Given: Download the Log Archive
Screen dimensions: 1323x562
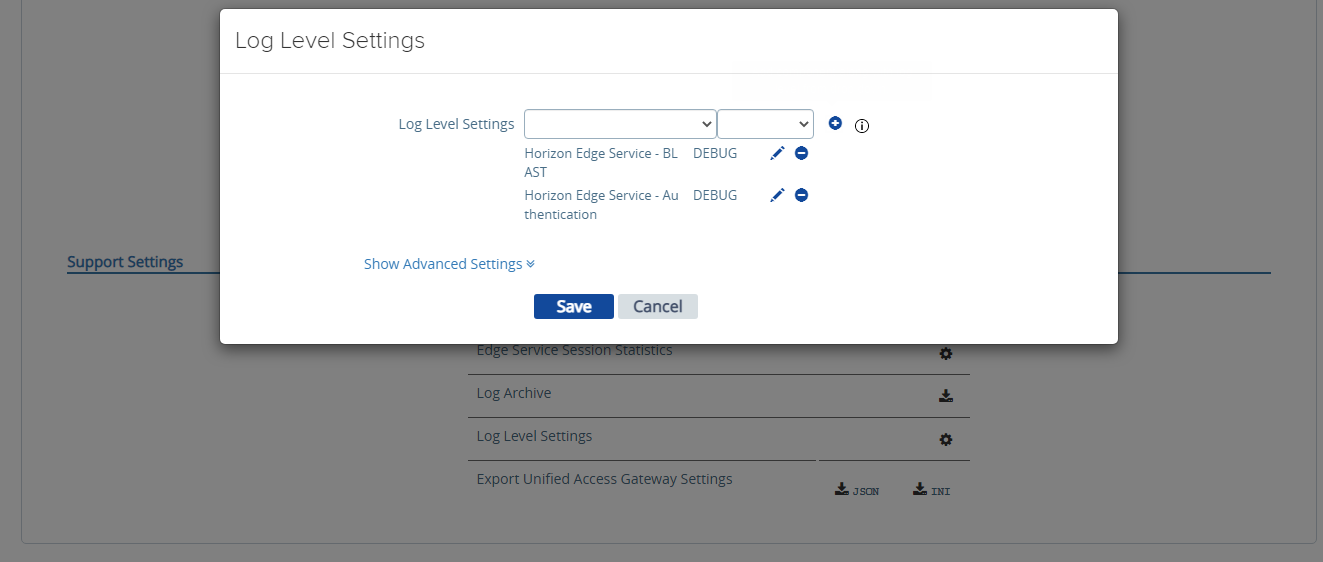Looking at the screenshot, I should pyautogui.click(x=945, y=396).
